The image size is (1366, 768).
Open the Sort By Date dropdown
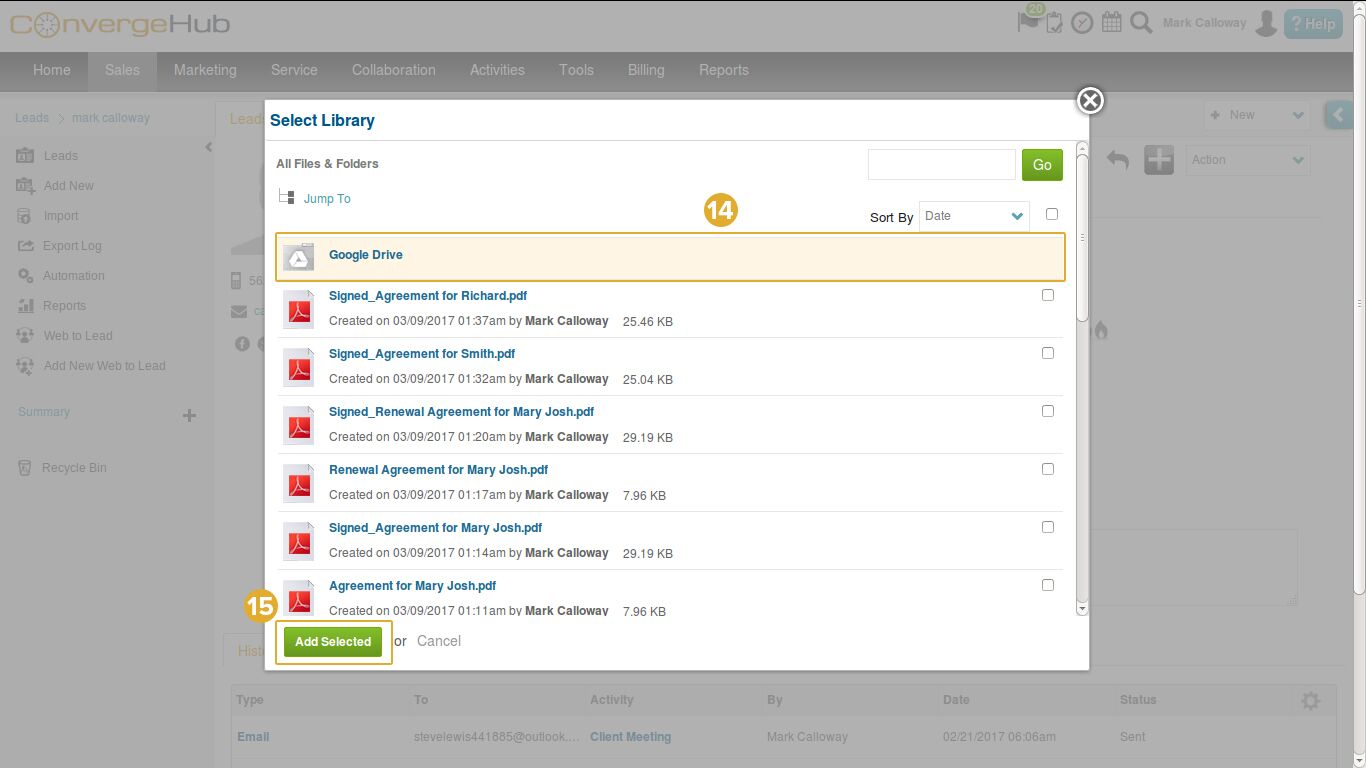point(973,216)
